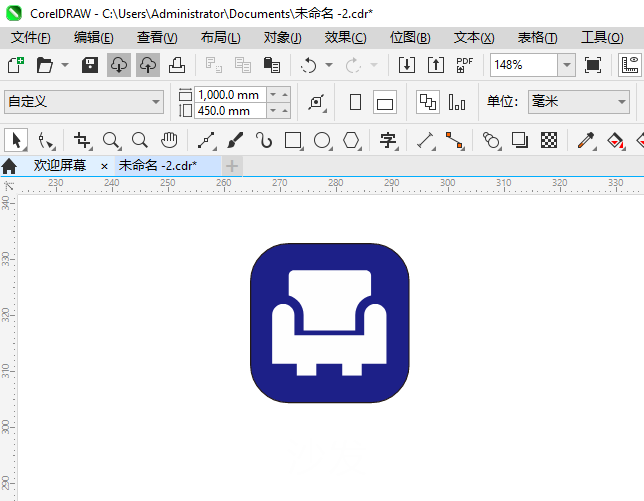Expand the Undo history dropdown

click(329, 65)
